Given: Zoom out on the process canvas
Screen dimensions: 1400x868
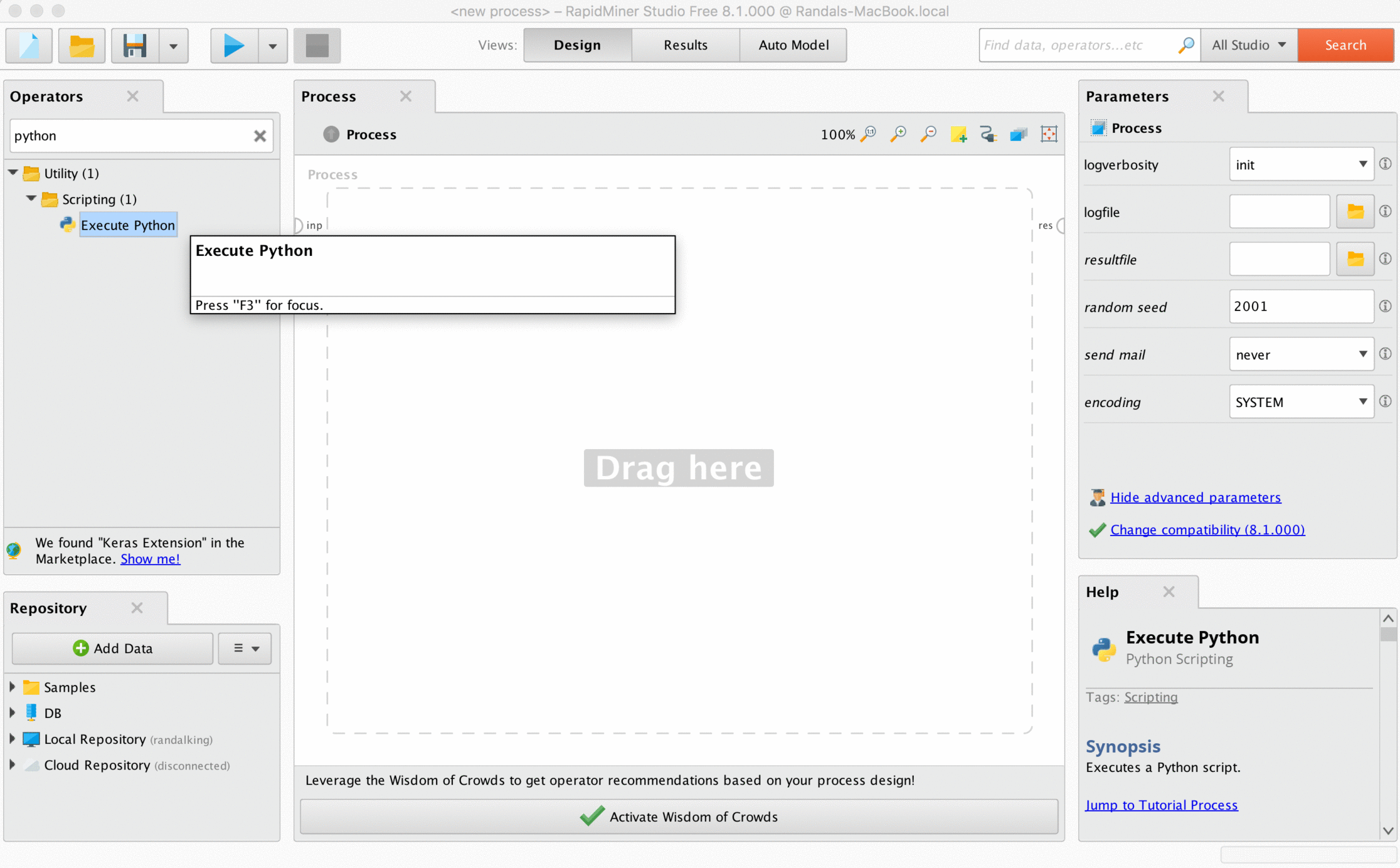Looking at the screenshot, I should tap(928, 134).
